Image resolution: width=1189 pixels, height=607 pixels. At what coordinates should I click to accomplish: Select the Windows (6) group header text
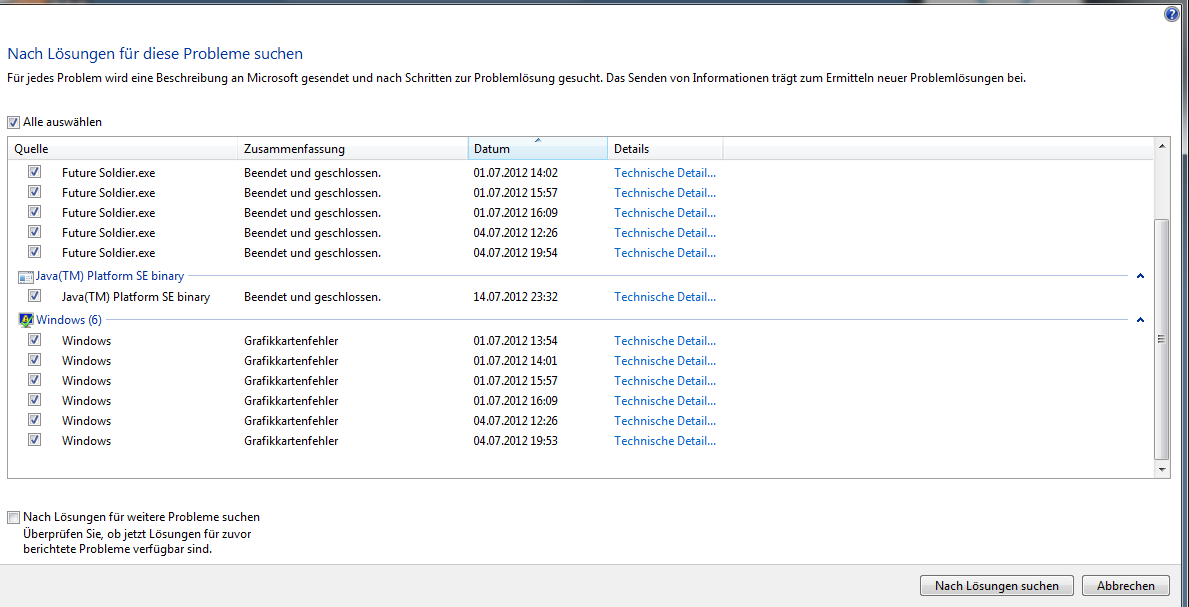(69, 320)
